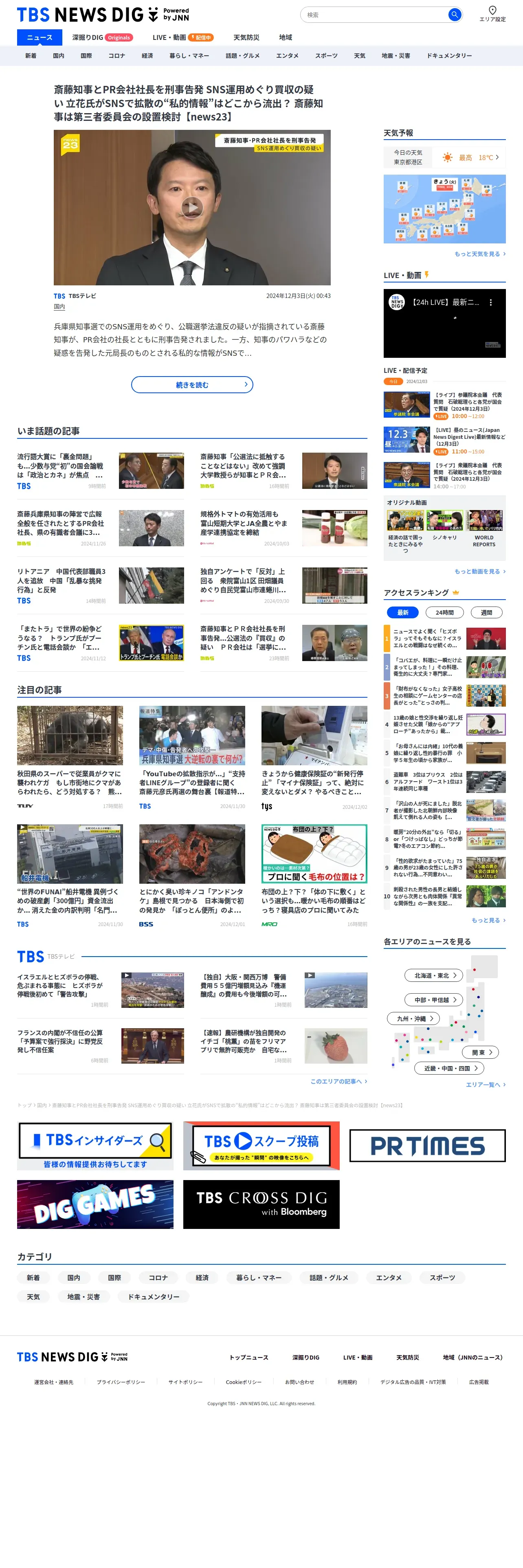
Task: Expand the 関東 area button
Action: click(481, 1052)
